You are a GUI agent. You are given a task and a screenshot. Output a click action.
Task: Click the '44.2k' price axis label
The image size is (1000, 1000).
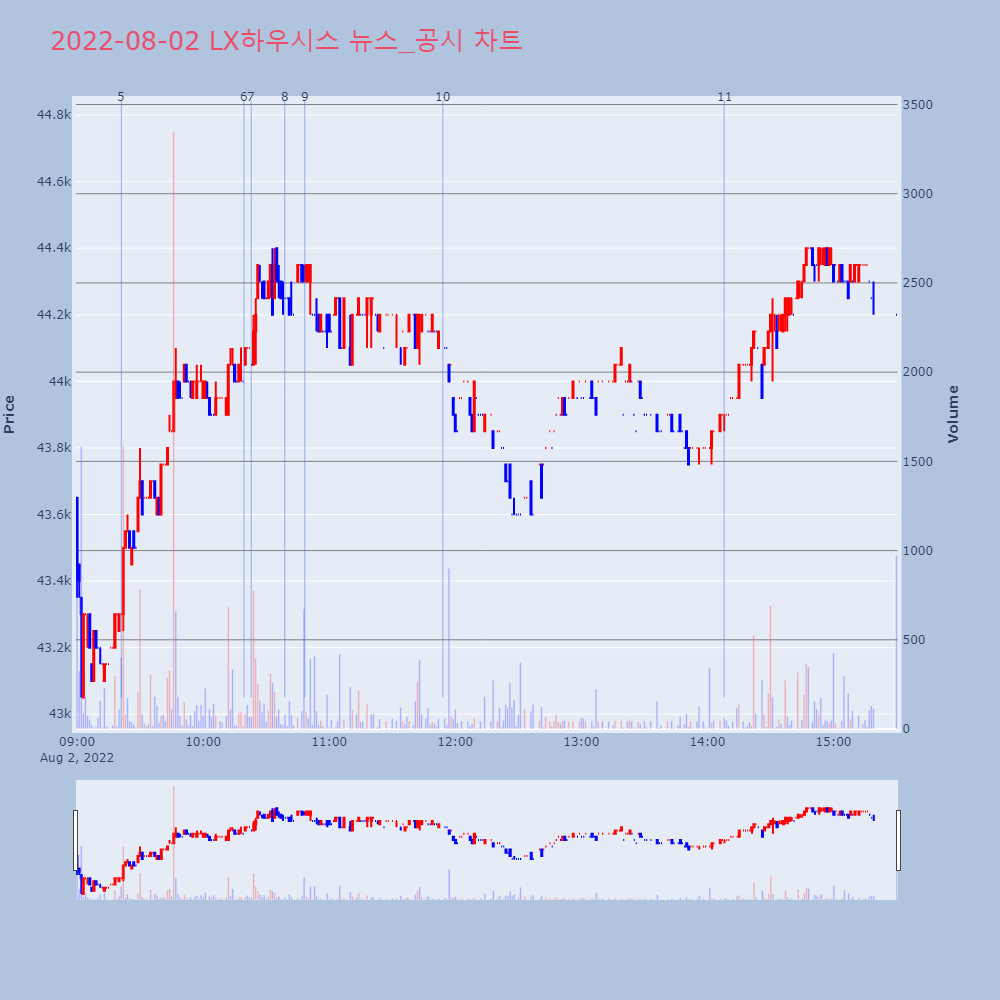(x=54, y=314)
